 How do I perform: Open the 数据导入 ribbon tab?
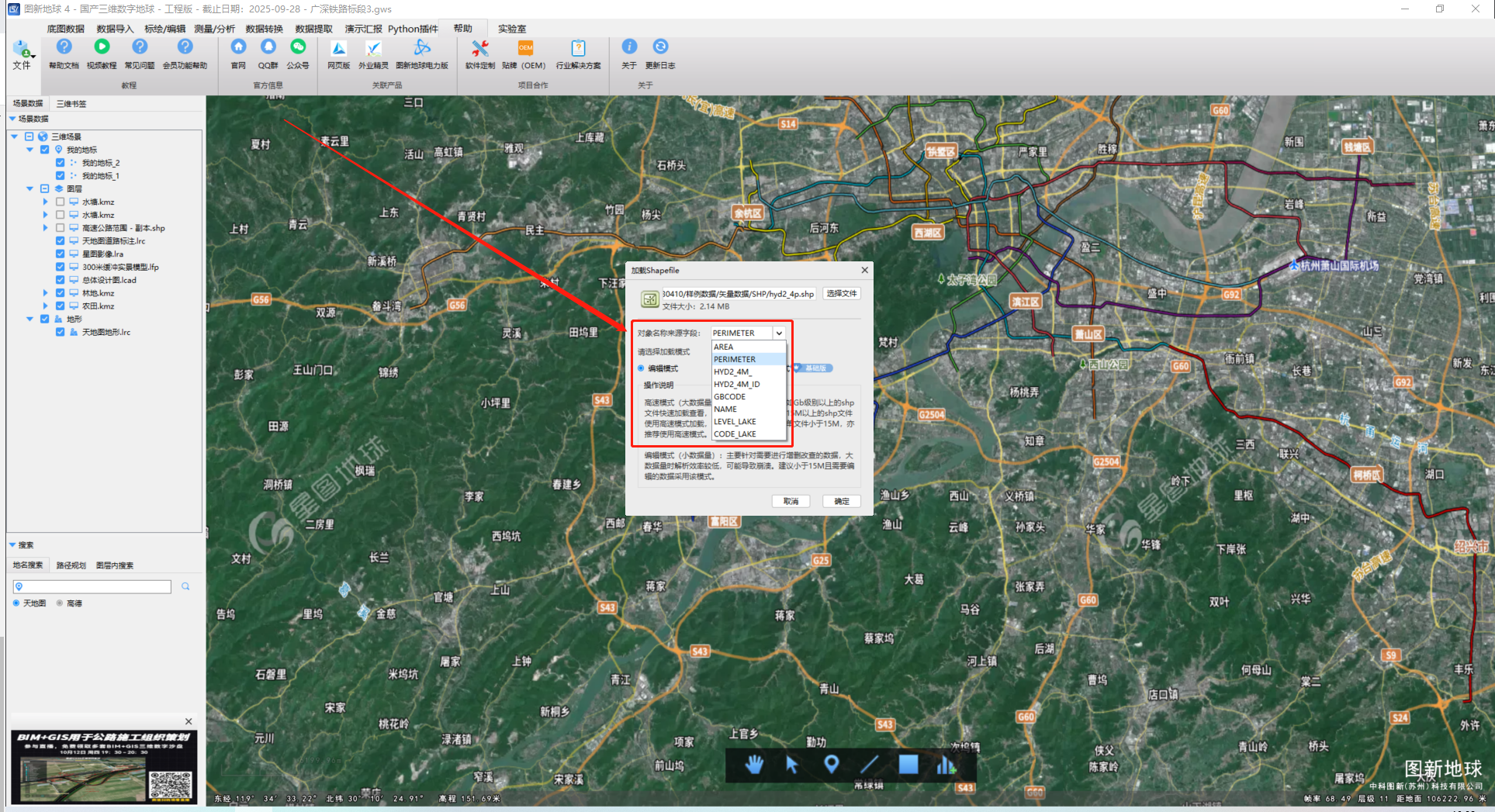point(115,29)
